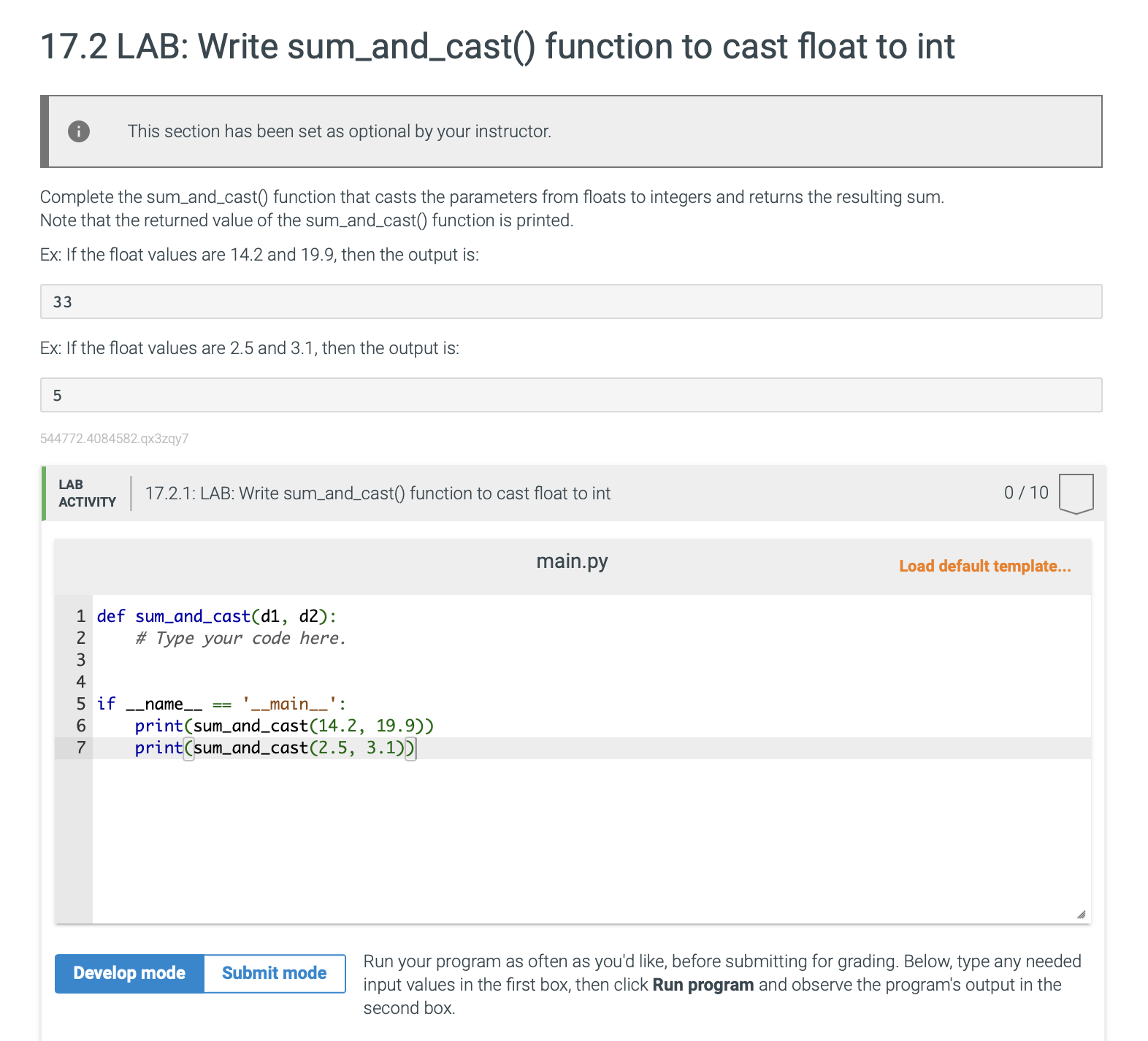Click line number 2 beside the comment line
Viewport: 1148px width, 1041px height.
point(80,638)
